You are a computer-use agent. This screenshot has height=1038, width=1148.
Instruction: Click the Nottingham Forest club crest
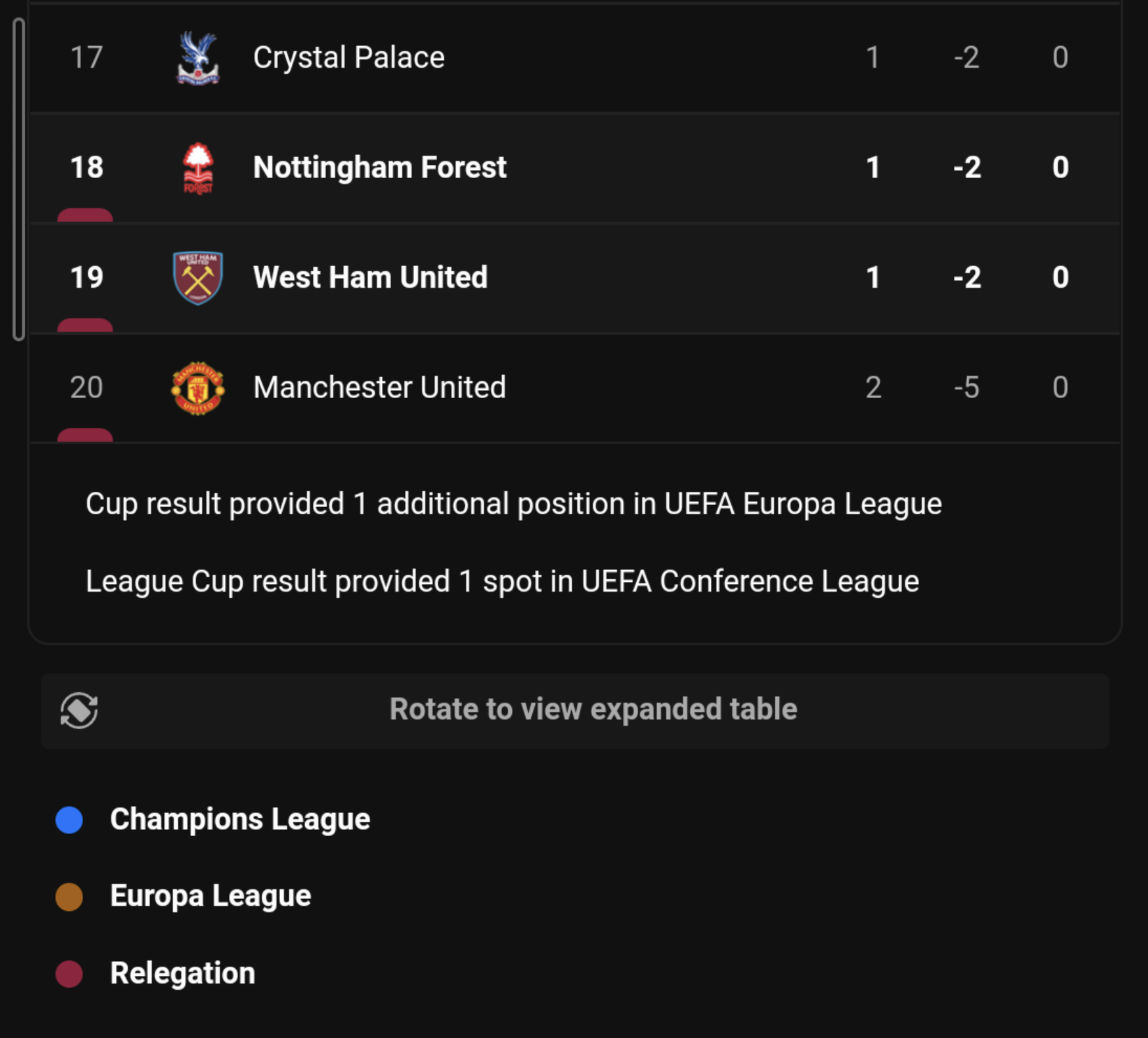pos(198,168)
